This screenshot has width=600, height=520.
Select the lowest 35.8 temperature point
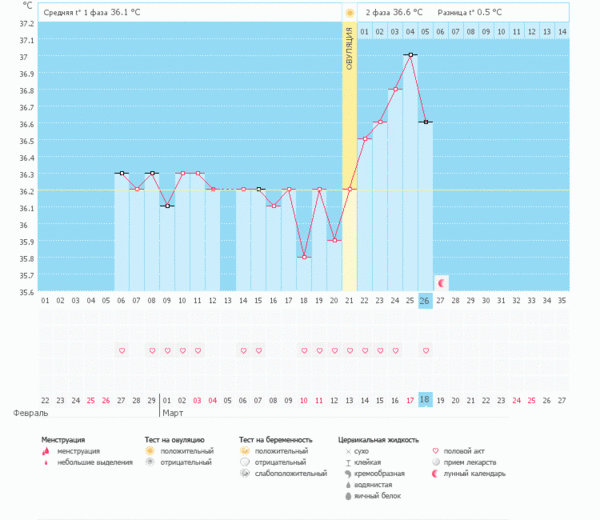[304, 257]
